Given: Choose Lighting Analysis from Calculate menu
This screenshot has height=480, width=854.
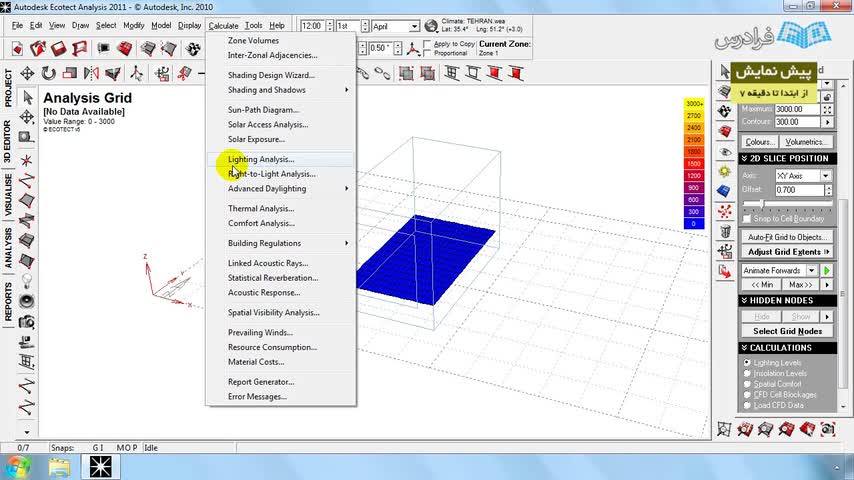Looking at the screenshot, I should 281,159.
